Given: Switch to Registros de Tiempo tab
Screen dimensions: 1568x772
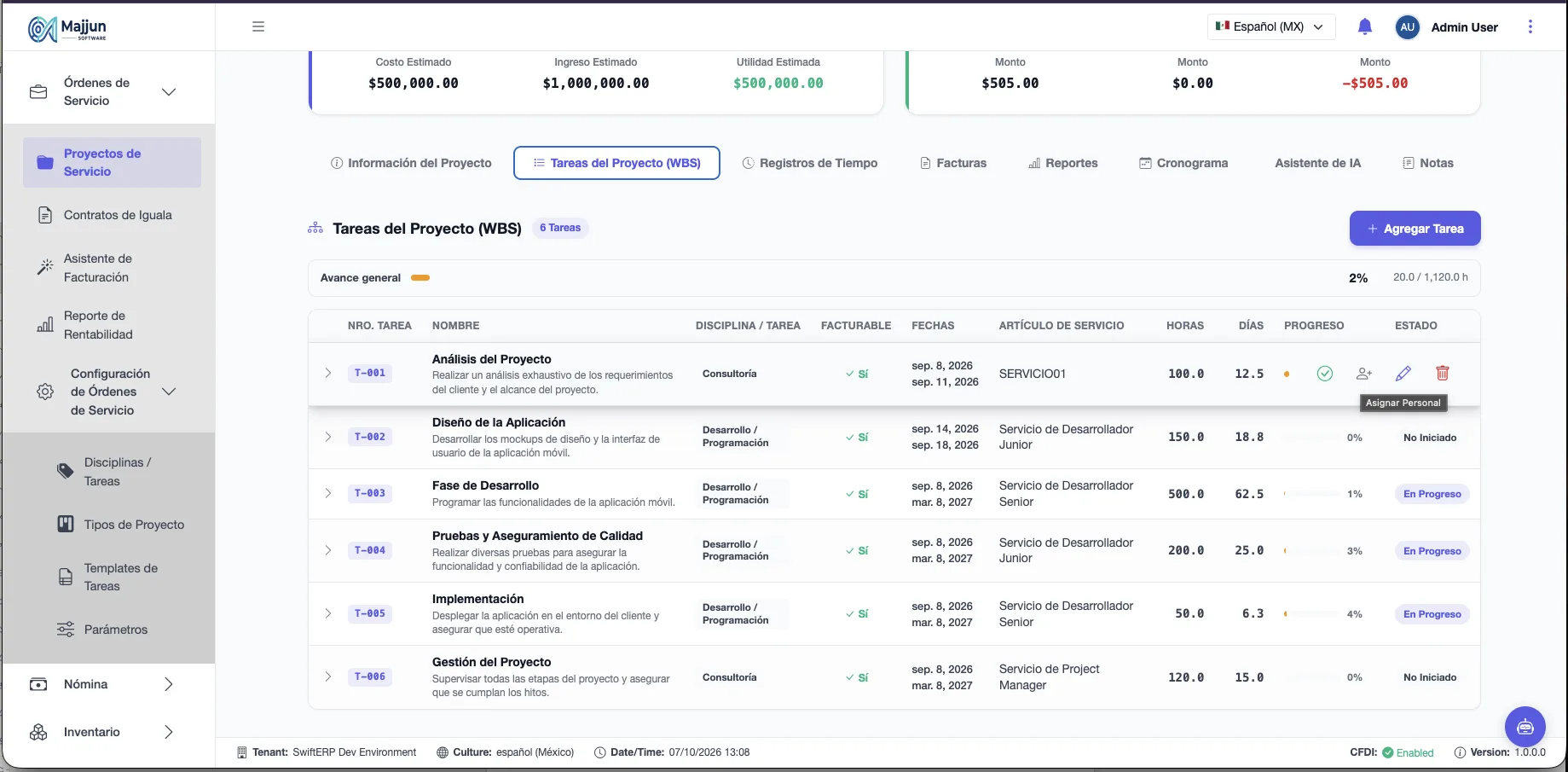Looking at the screenshot, I should [809, 163].
